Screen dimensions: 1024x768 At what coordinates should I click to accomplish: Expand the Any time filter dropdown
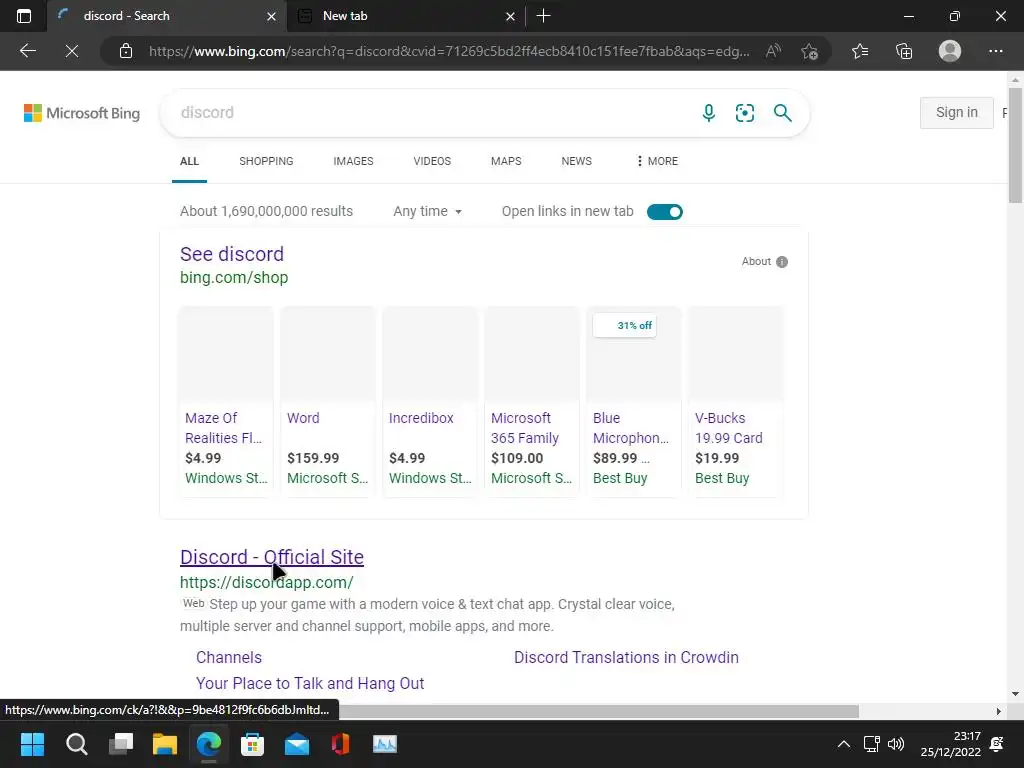click(x=427, y=212)
